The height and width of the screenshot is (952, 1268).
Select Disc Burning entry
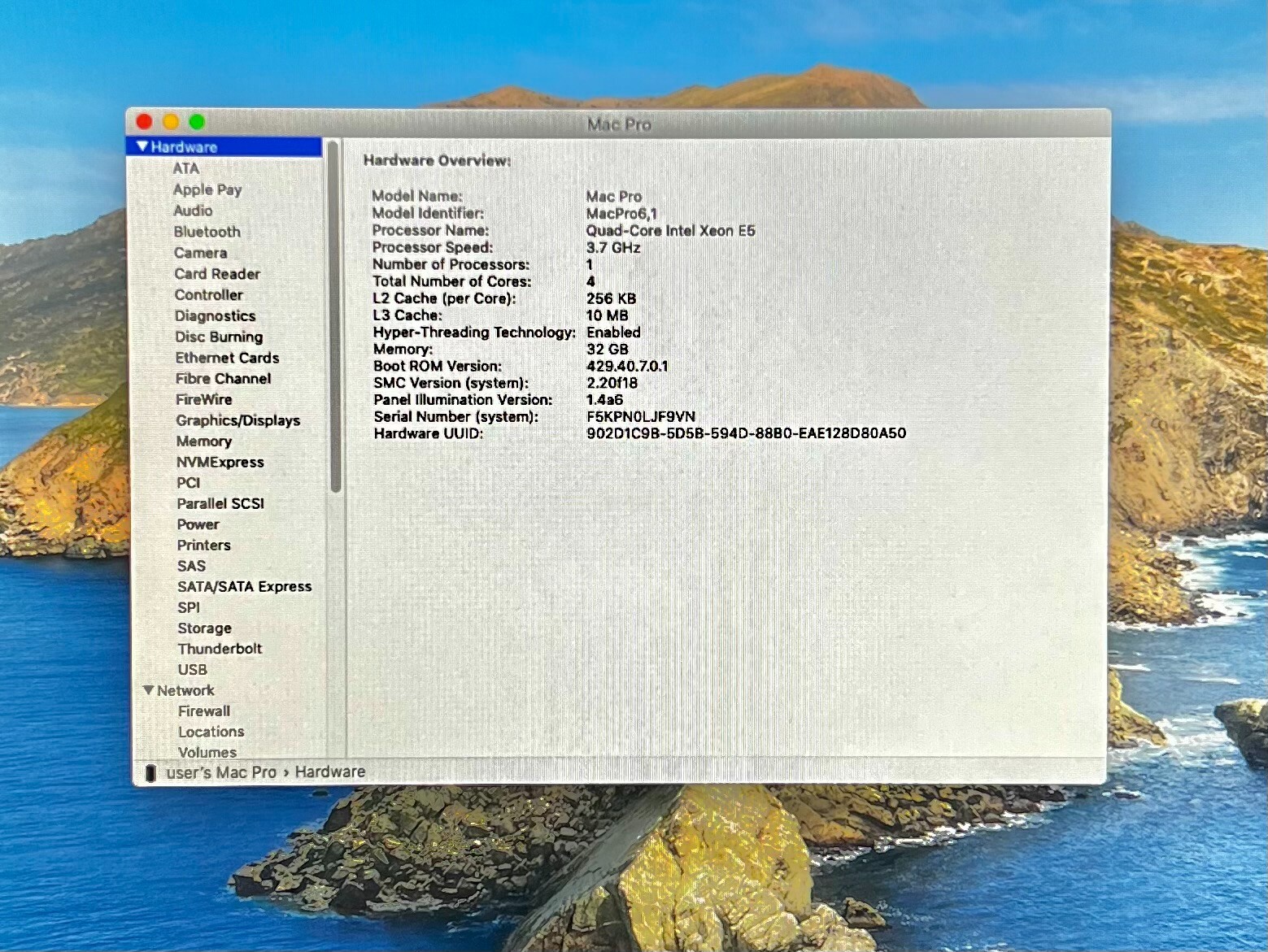(x=219, y=337)
